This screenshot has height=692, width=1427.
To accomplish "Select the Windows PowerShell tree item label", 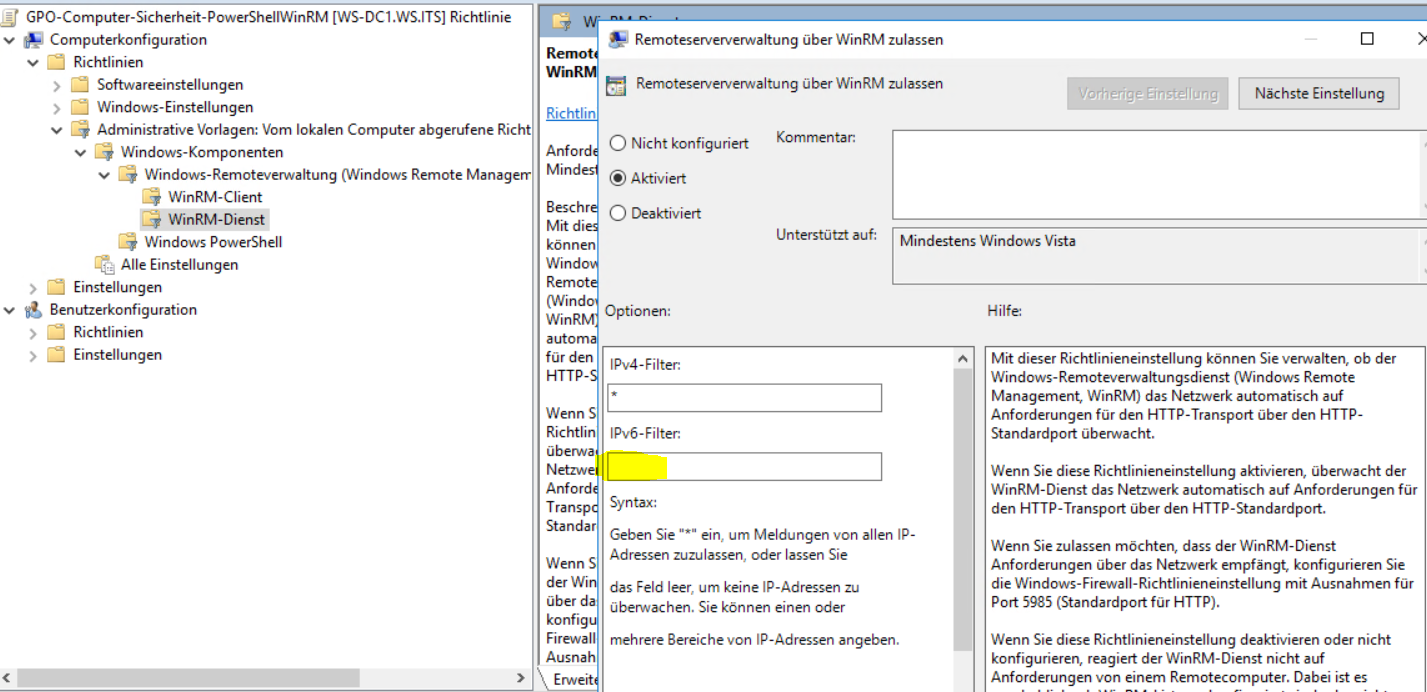I will 213,242.
